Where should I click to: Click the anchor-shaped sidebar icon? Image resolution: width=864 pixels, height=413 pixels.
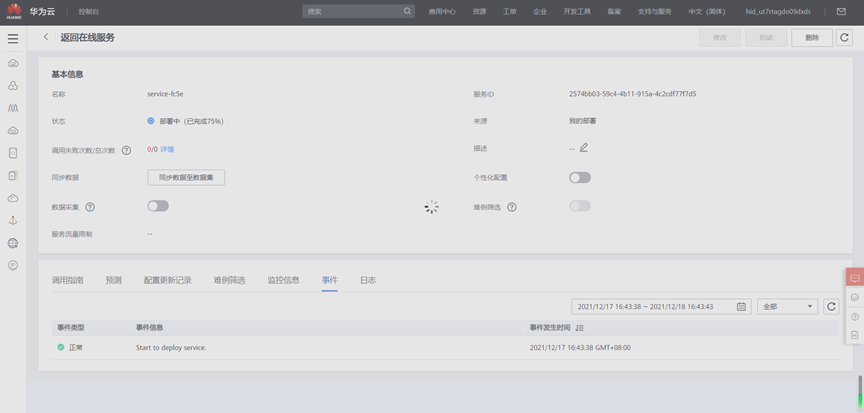click(13, 220)
